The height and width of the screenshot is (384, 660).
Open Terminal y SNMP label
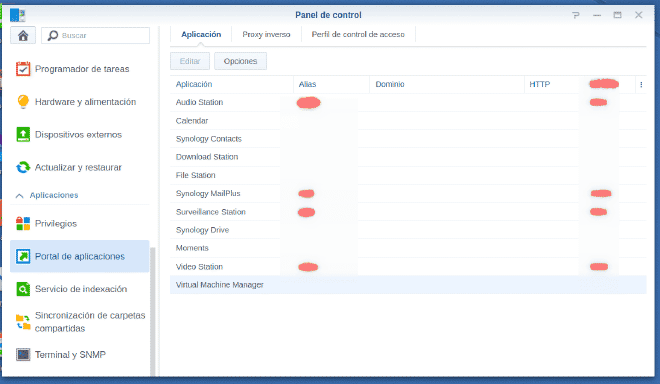pos(70,355)
